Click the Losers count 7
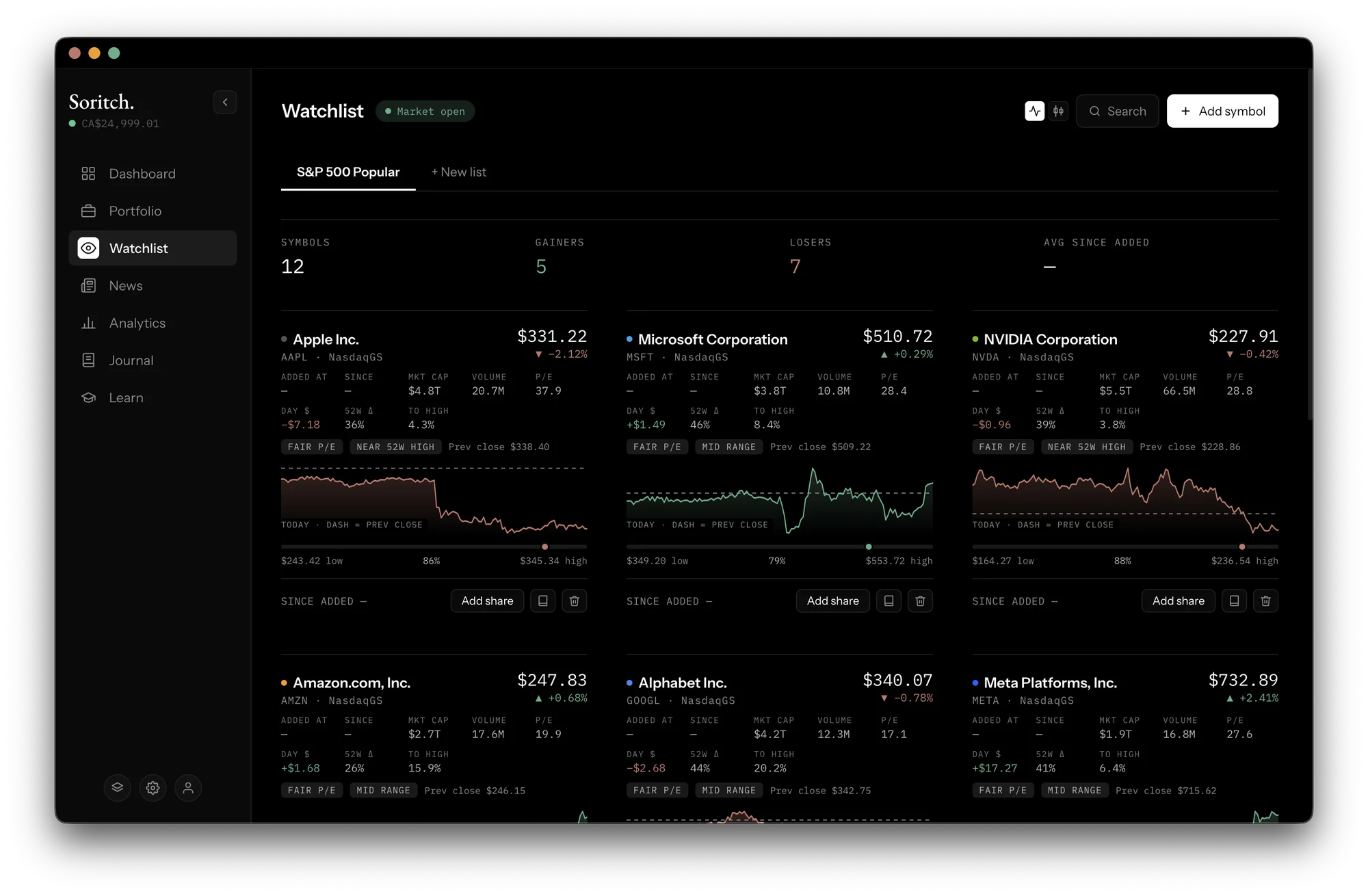Viewport: 1368px width, 896px height. (x=795, y=267)
